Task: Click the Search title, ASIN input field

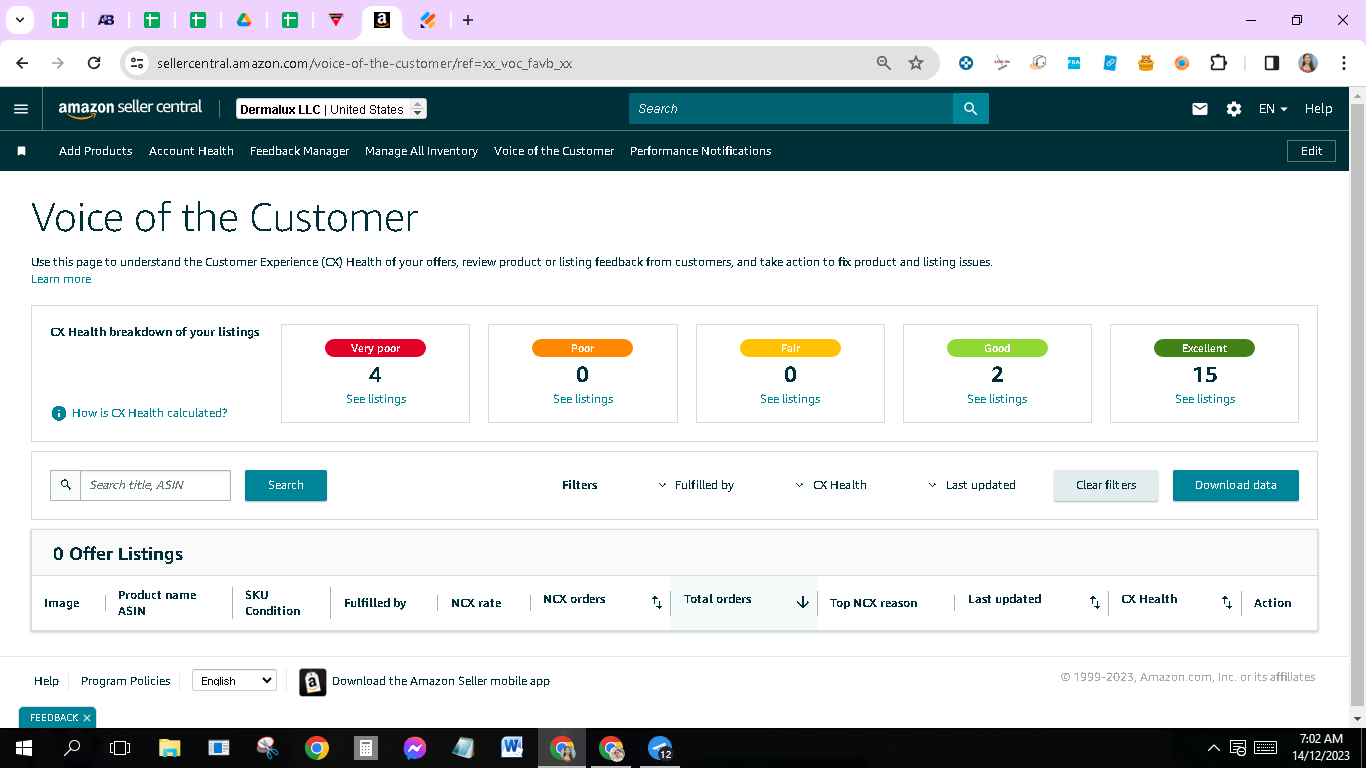Action: point(155,485)
